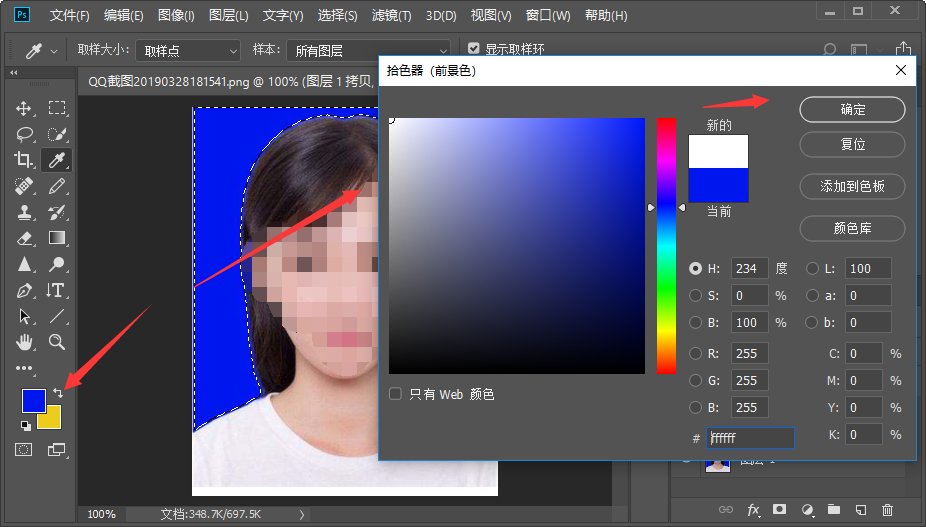Confirm the color with 确定 button
926x527 pixels.
[x=852, y=109]
